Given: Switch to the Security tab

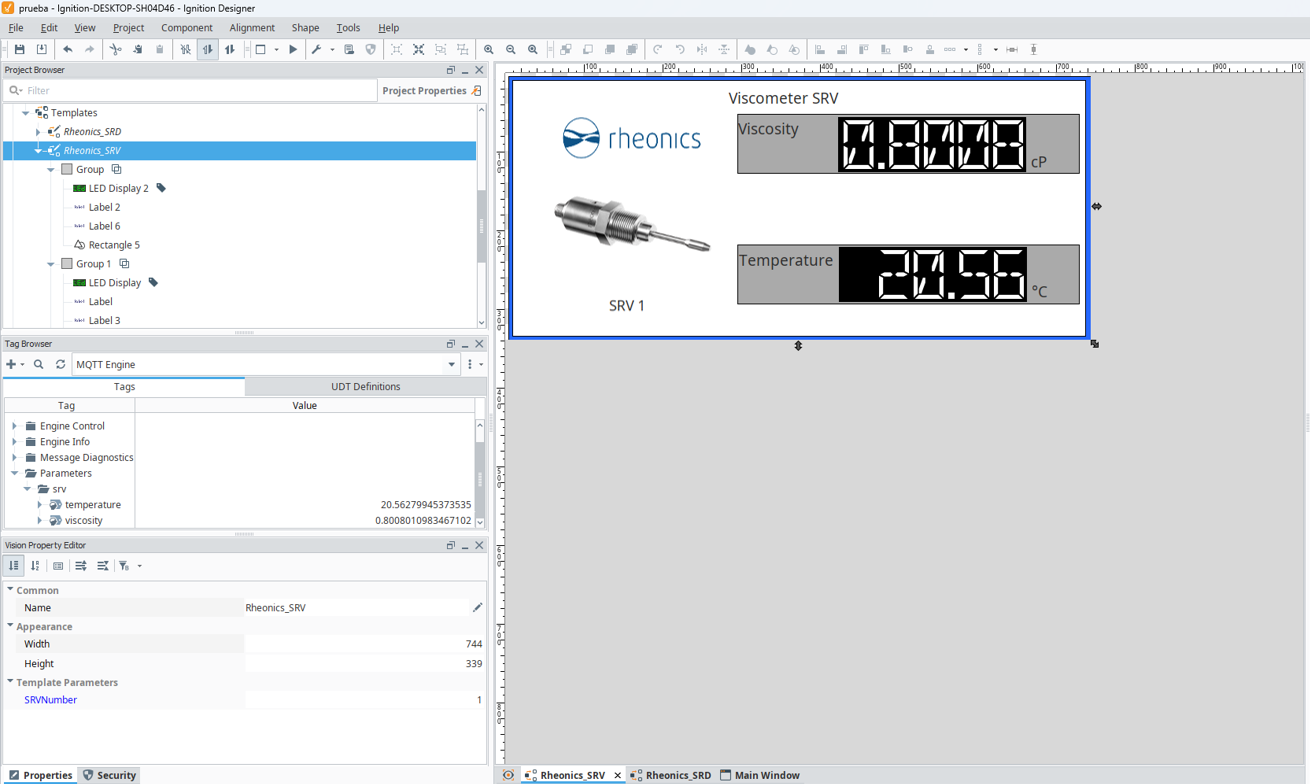Looking at the screenshot, I should tap(109, 775).
